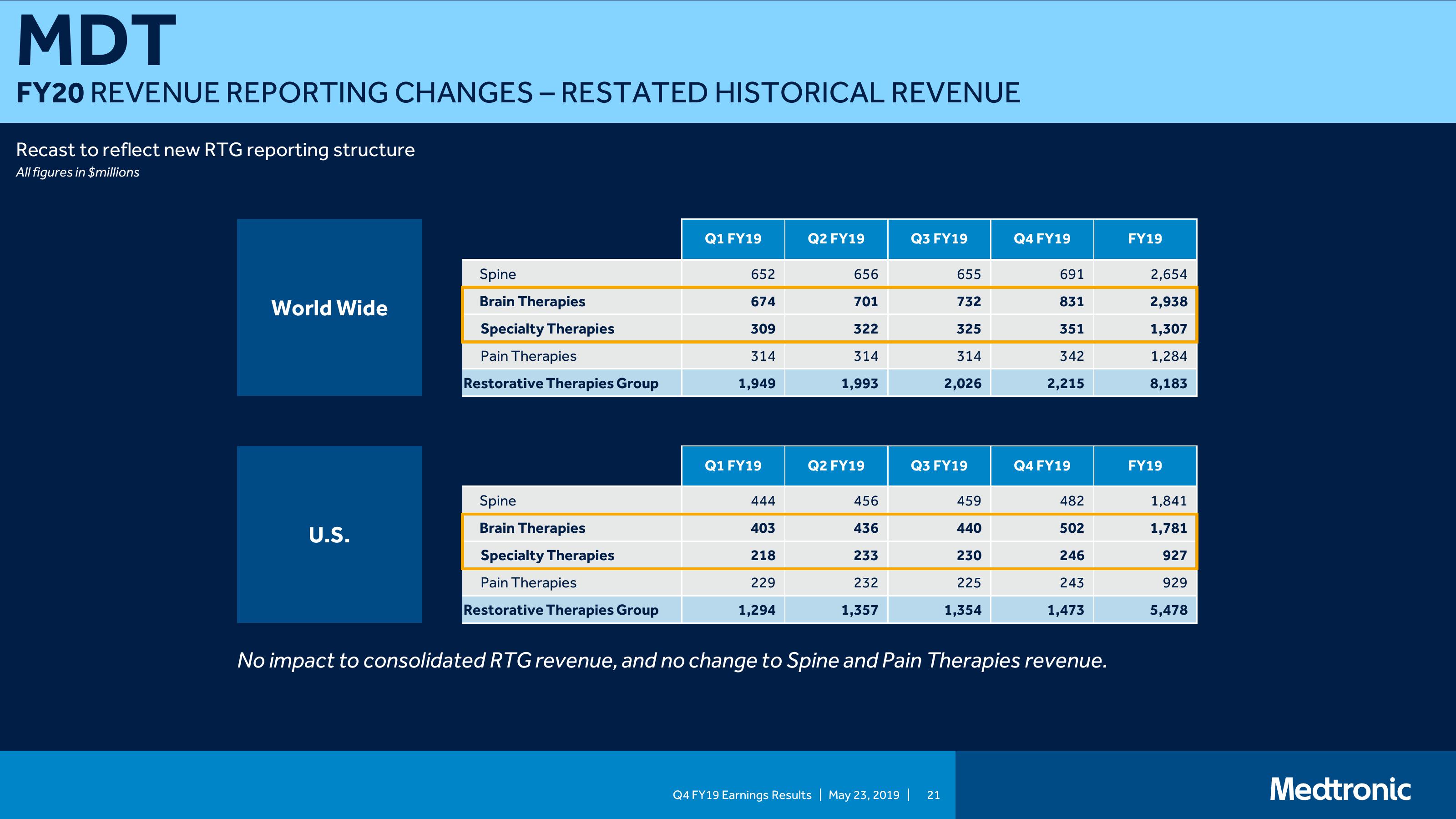Image resolution: width=1456 pixels, height=819 pixels.
Task: Click World Wide Brain Therapies total 2,938
Action: click(x=1169, y=301)
